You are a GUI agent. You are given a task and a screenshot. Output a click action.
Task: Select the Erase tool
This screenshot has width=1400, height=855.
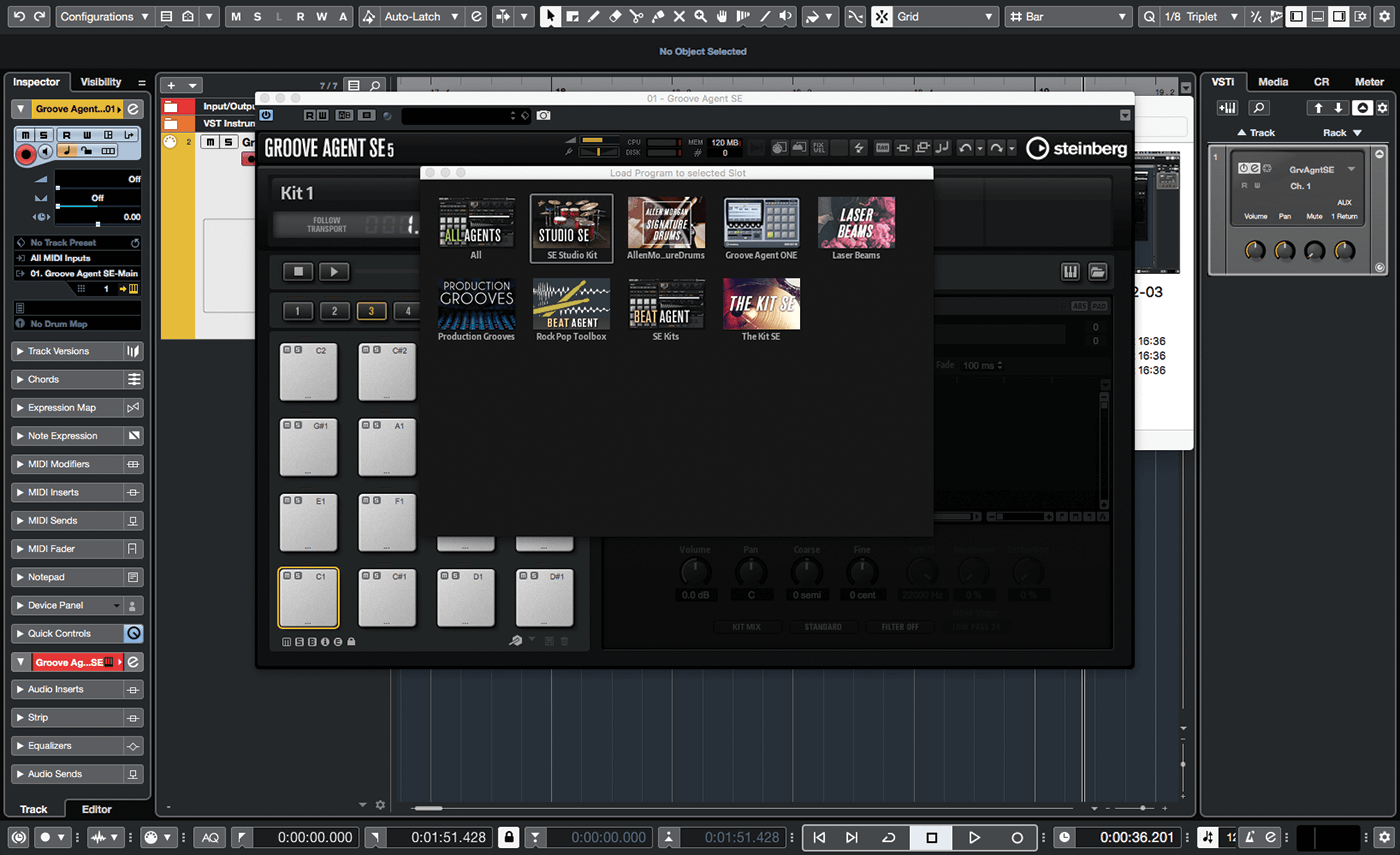615,17
